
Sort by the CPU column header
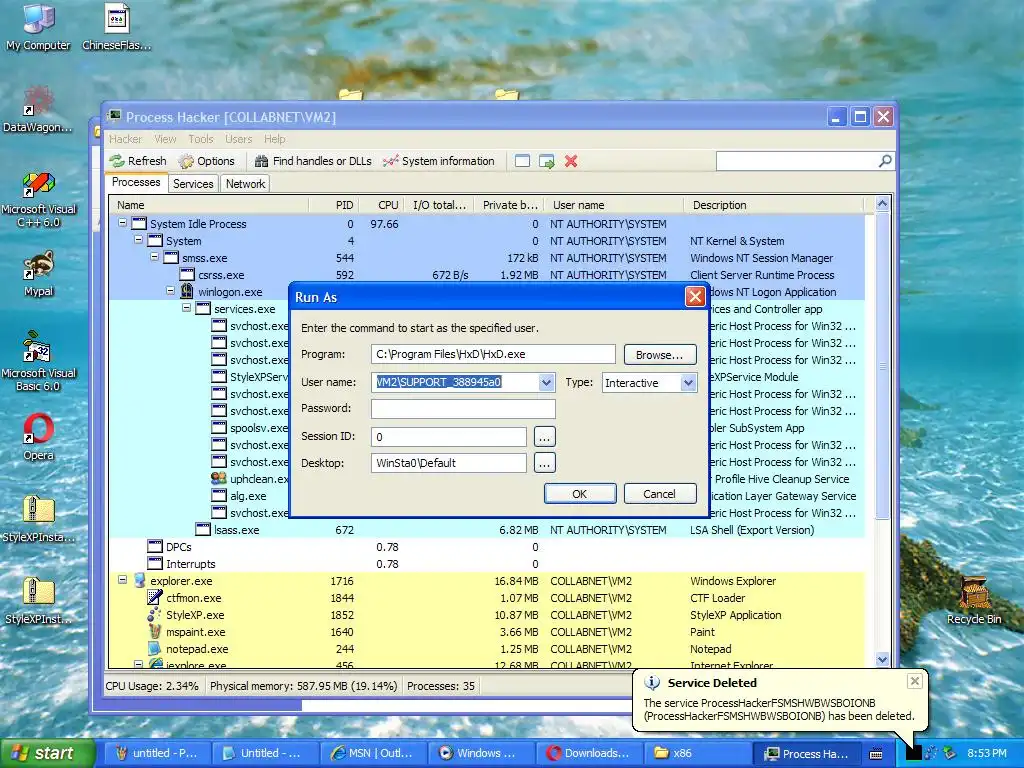[x=381, y=205]
